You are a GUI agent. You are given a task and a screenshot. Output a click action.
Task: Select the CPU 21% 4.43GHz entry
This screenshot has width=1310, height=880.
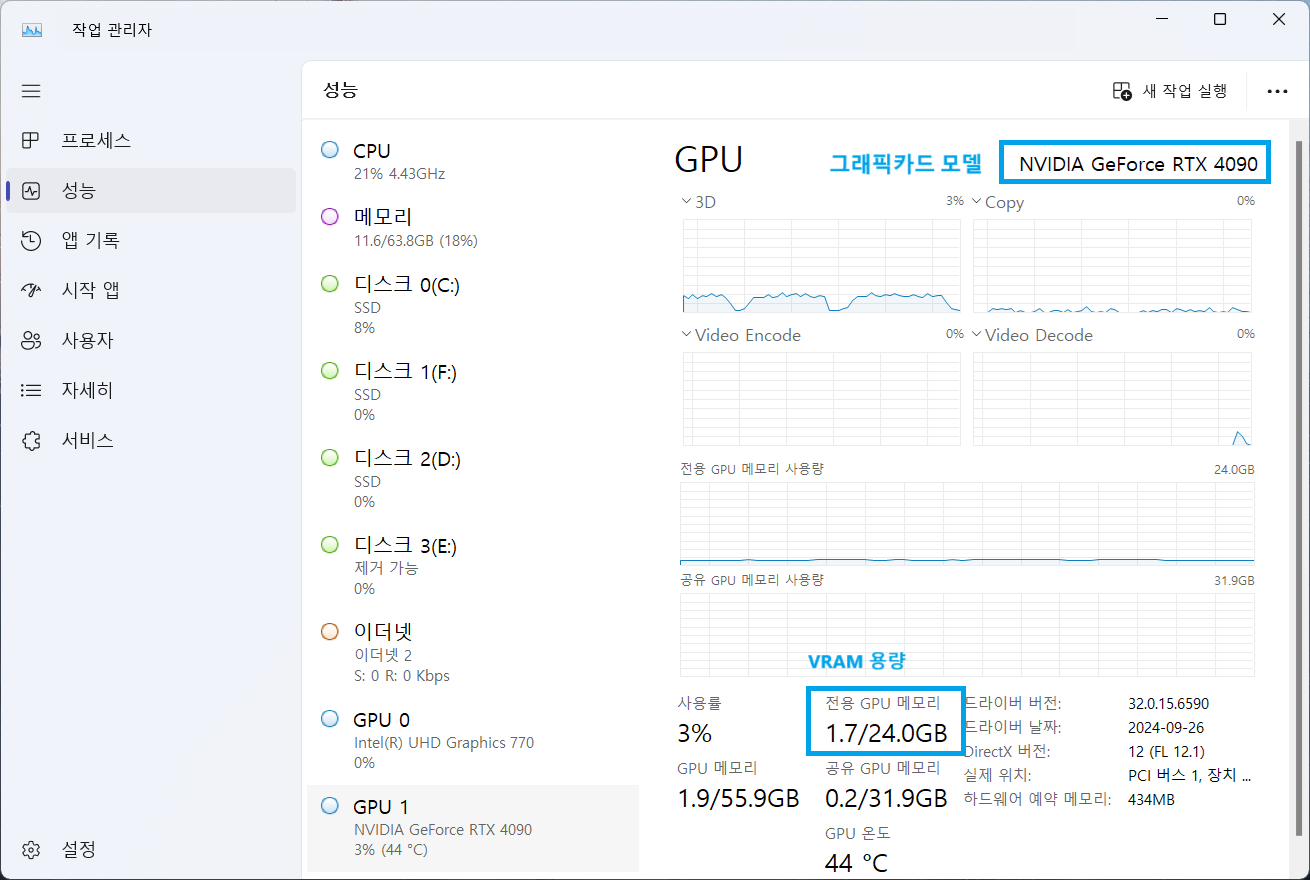point(473,161)
